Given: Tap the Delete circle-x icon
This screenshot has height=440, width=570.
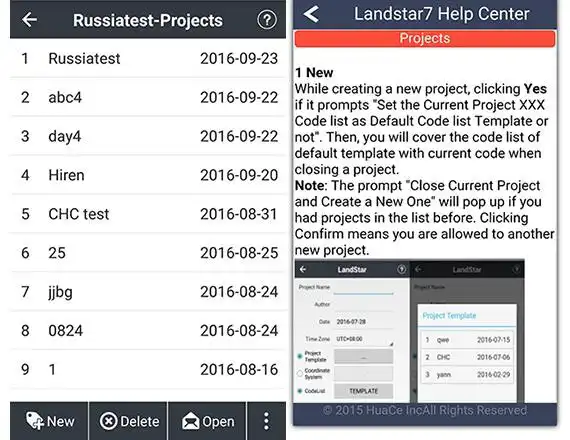Looking at the screenshot, I should point(108,421).
